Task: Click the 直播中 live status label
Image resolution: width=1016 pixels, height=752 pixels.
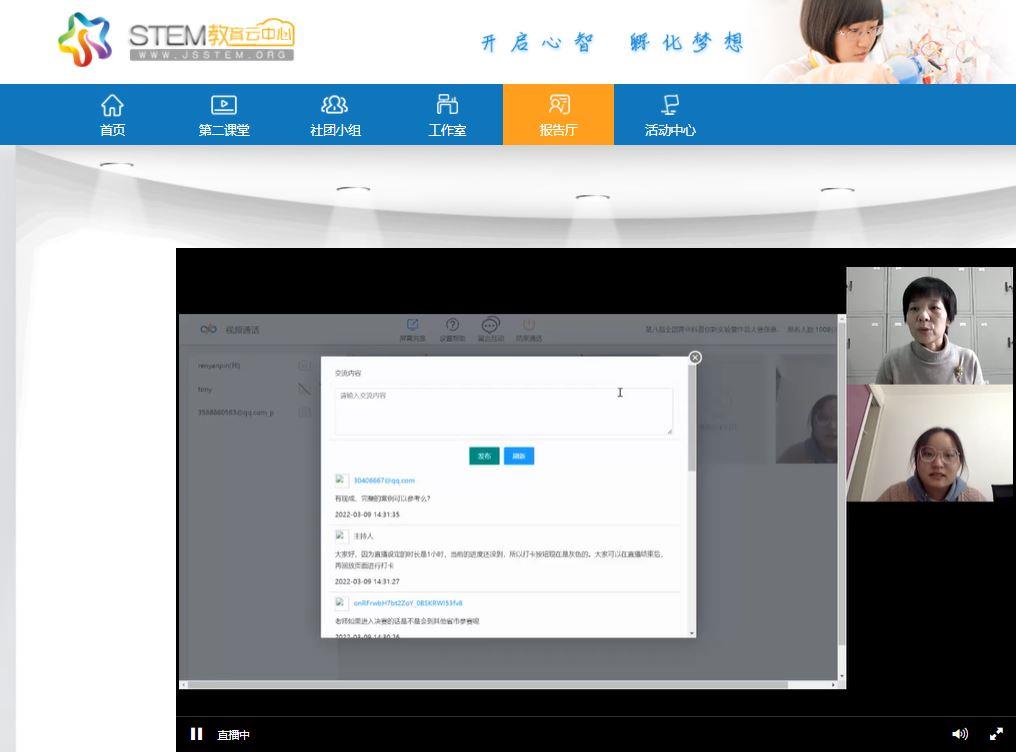Action: pos(233,735)
